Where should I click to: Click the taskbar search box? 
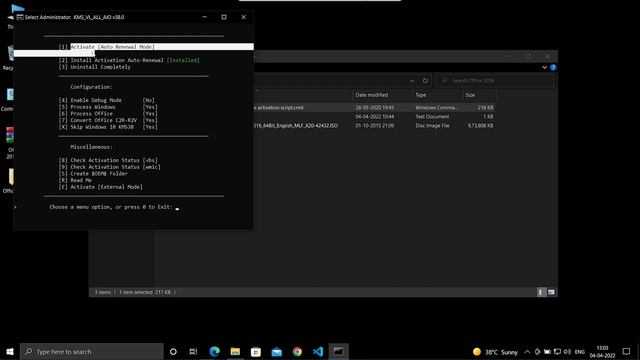[x=92, y=351]
